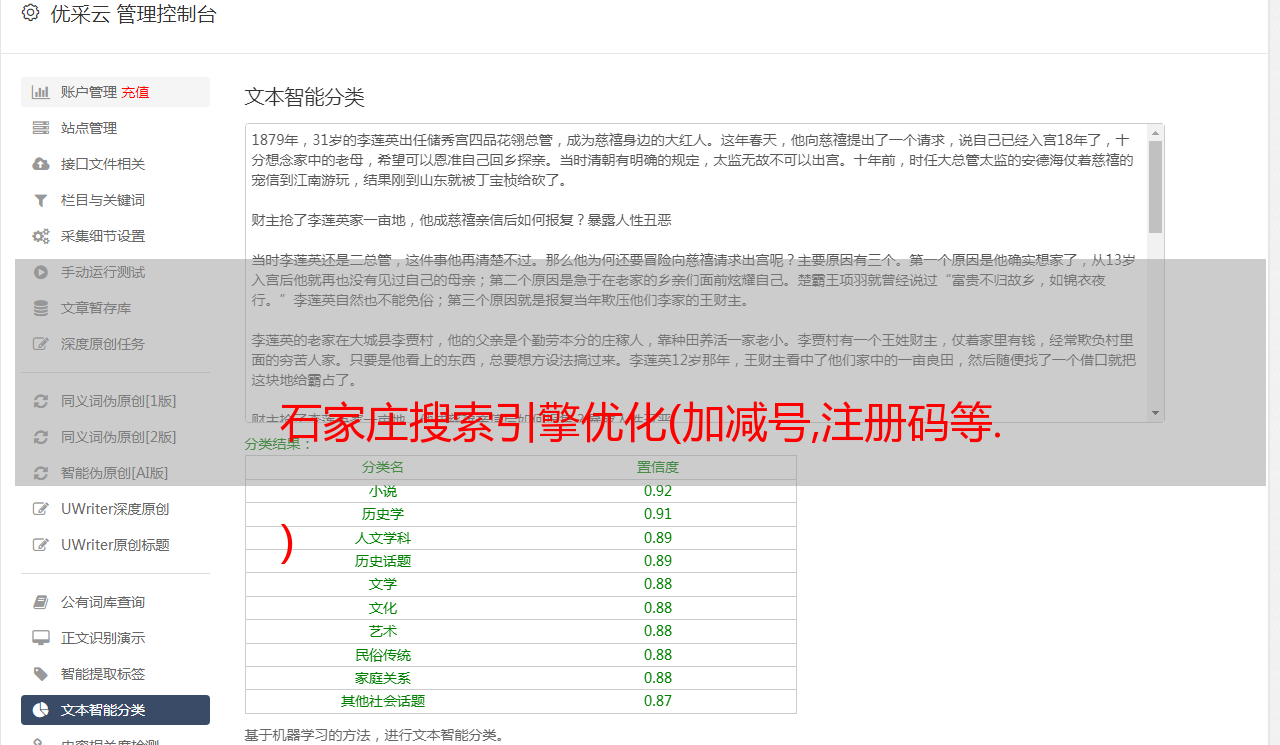Open 手动运行测试 page

coord(115,272)
